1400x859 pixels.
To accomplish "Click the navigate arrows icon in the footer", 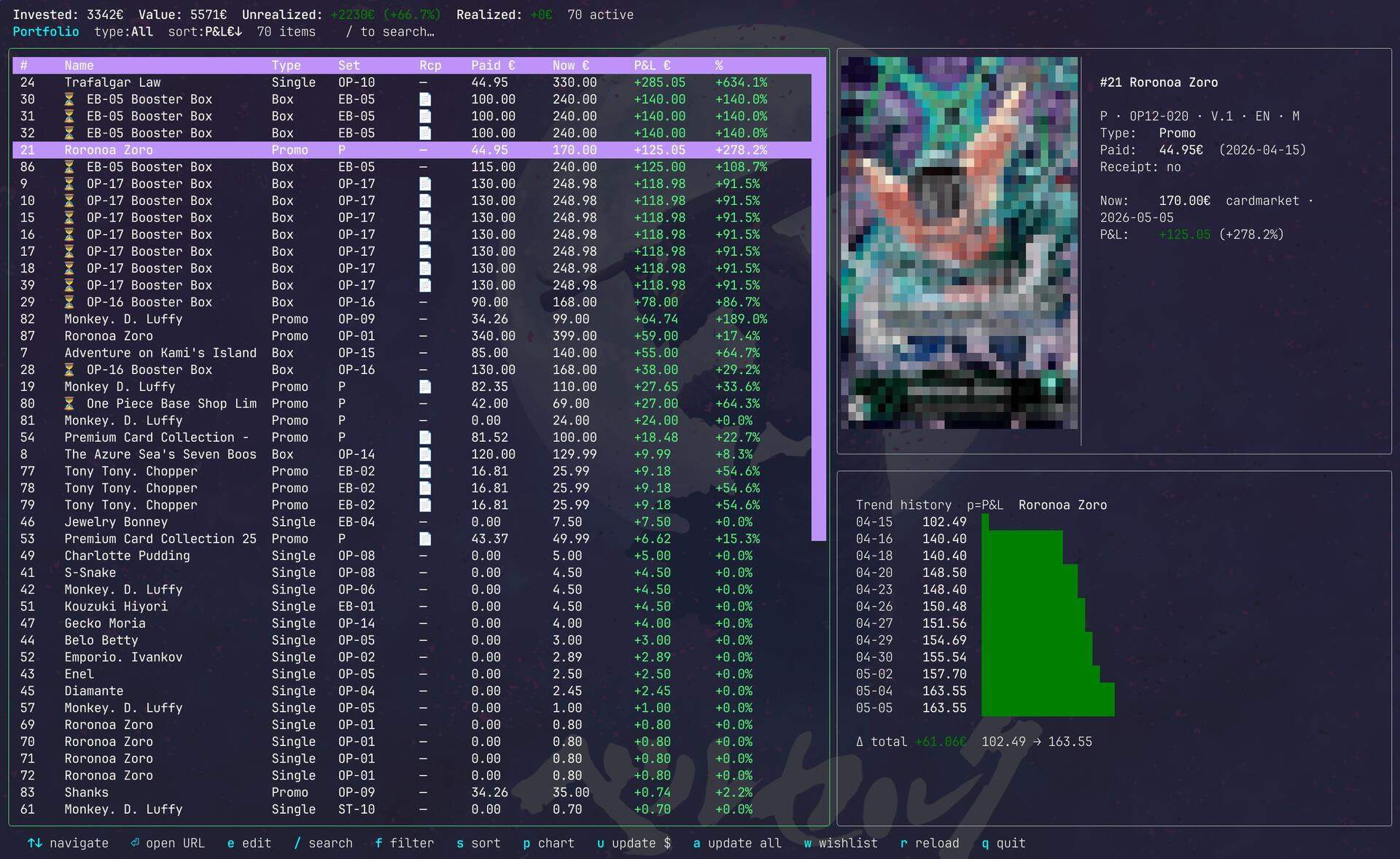I will [x=34, y=843].
